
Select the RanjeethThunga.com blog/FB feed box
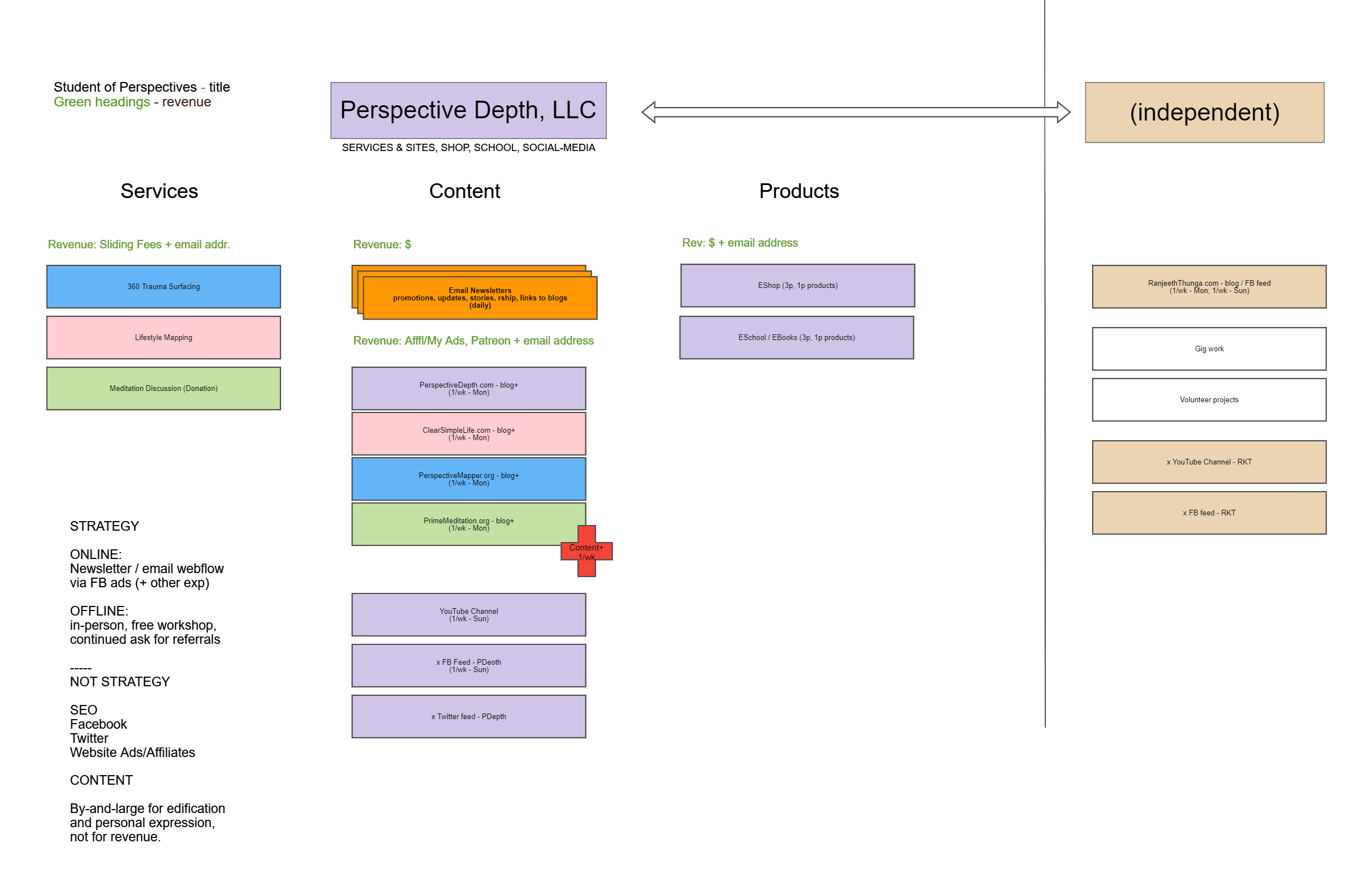(1209, 286)
